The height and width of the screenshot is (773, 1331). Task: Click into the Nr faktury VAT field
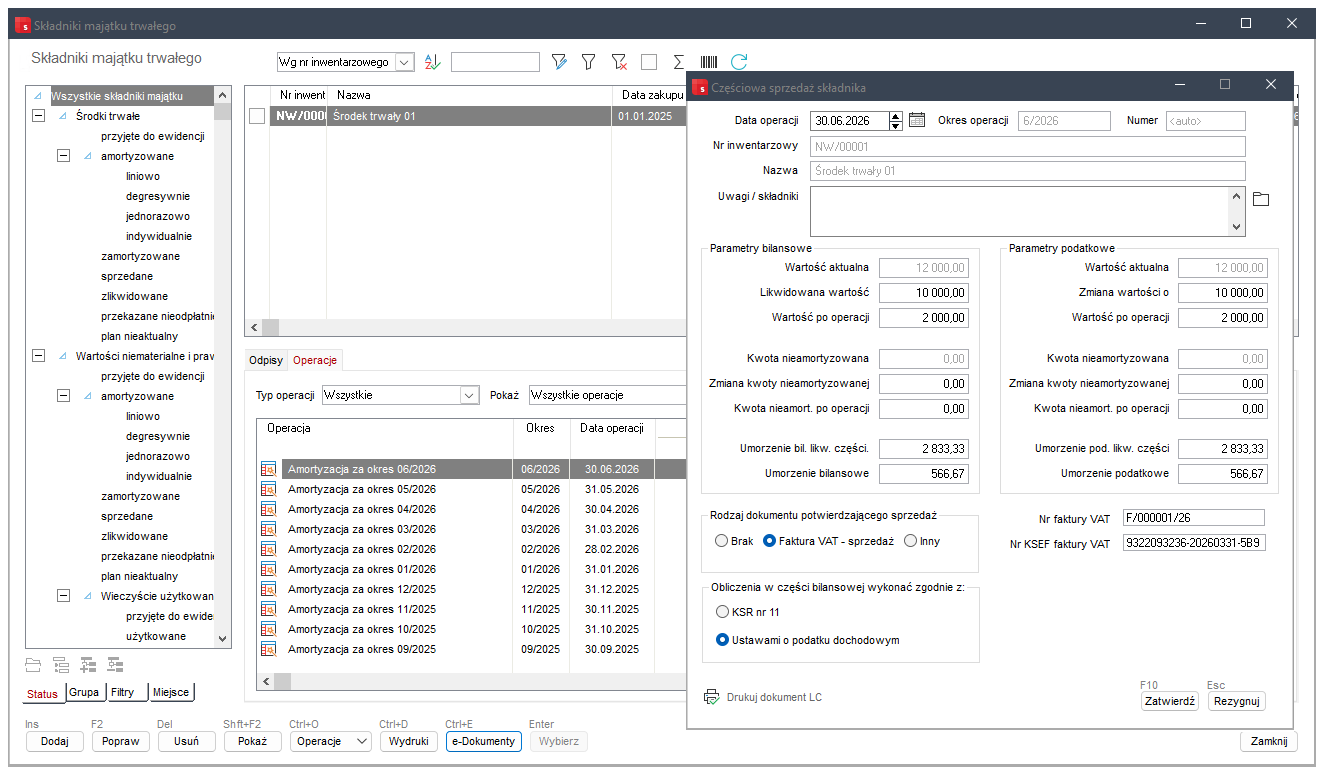[x=1193, y=518]
